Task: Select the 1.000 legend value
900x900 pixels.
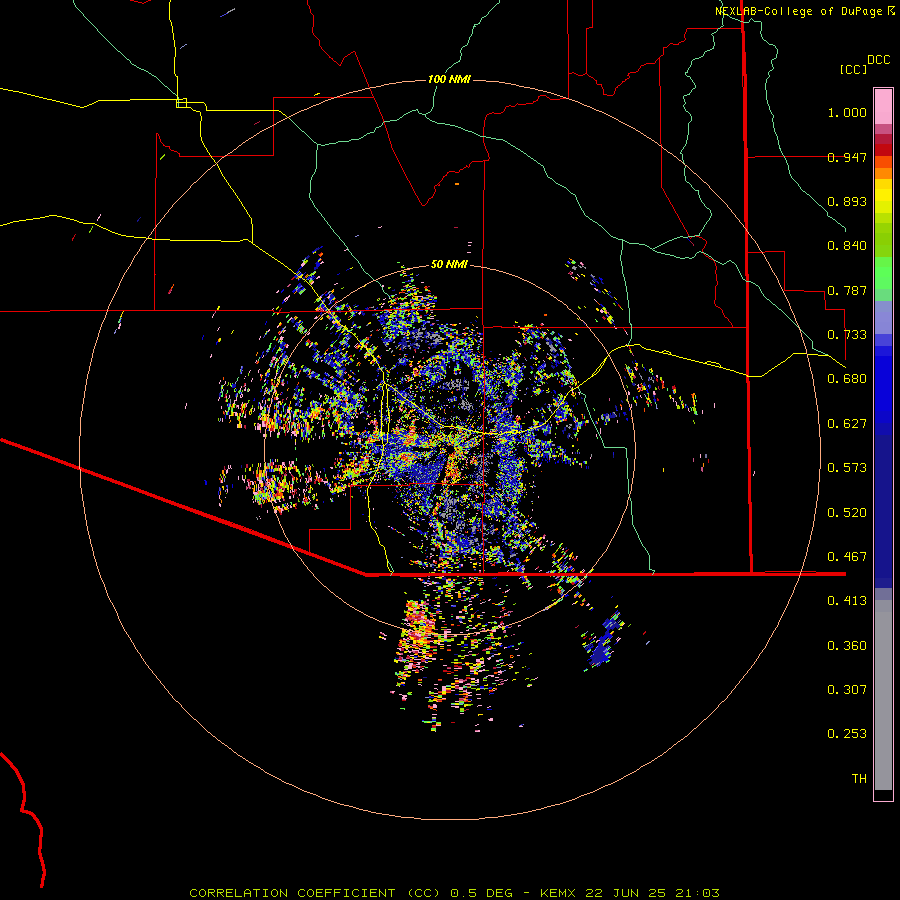Action: [847, 112]
